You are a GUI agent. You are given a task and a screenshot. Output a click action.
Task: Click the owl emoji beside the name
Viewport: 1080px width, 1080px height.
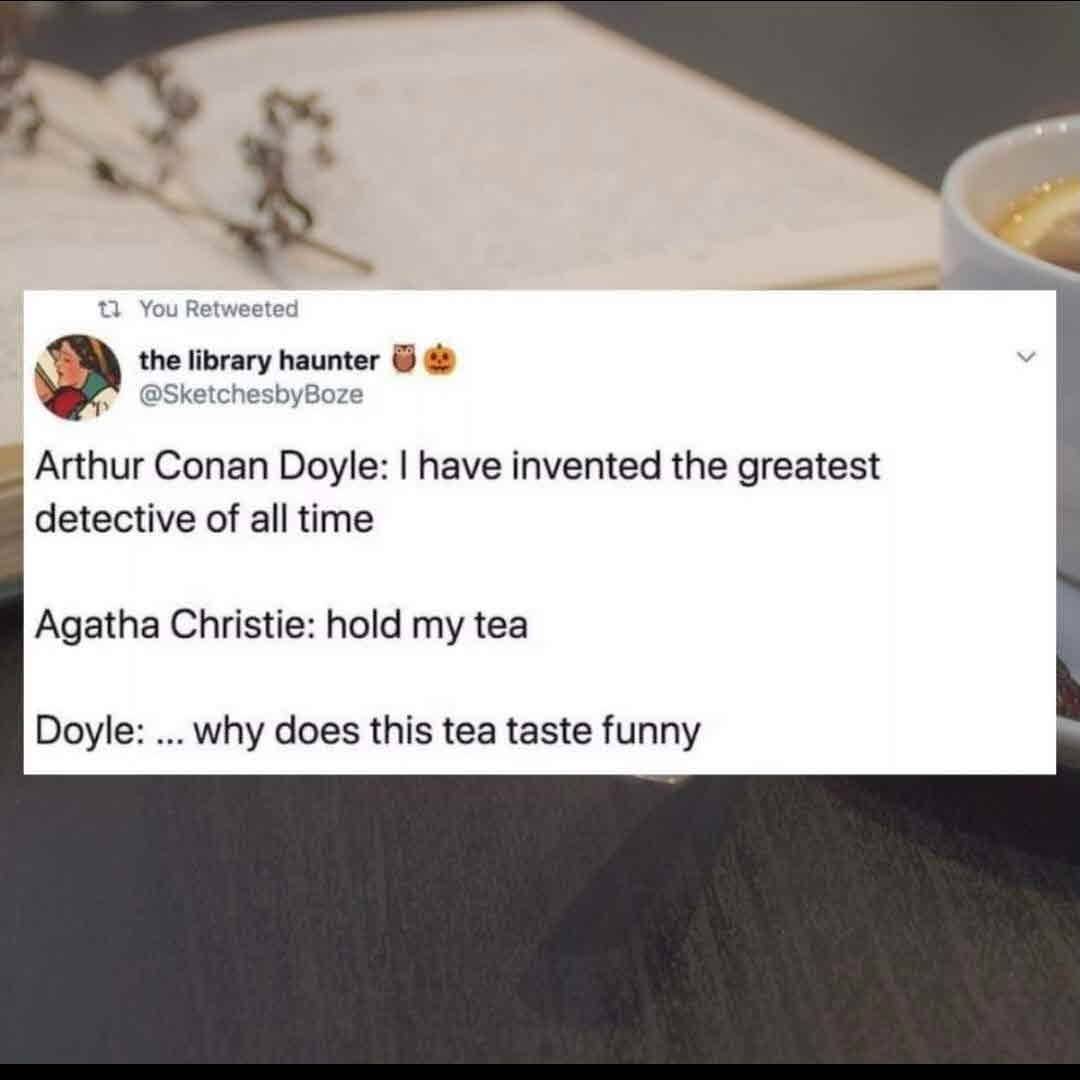(404, 360)
